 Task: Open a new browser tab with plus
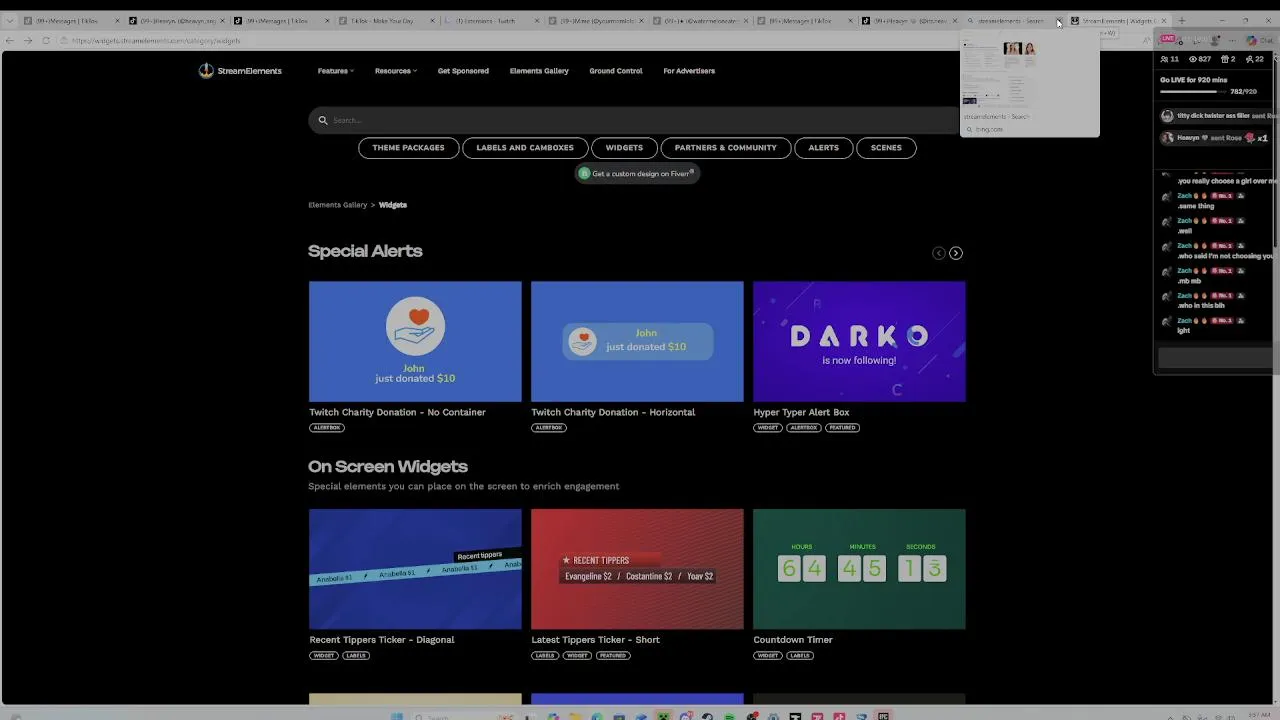click(x=1181, y=20)
